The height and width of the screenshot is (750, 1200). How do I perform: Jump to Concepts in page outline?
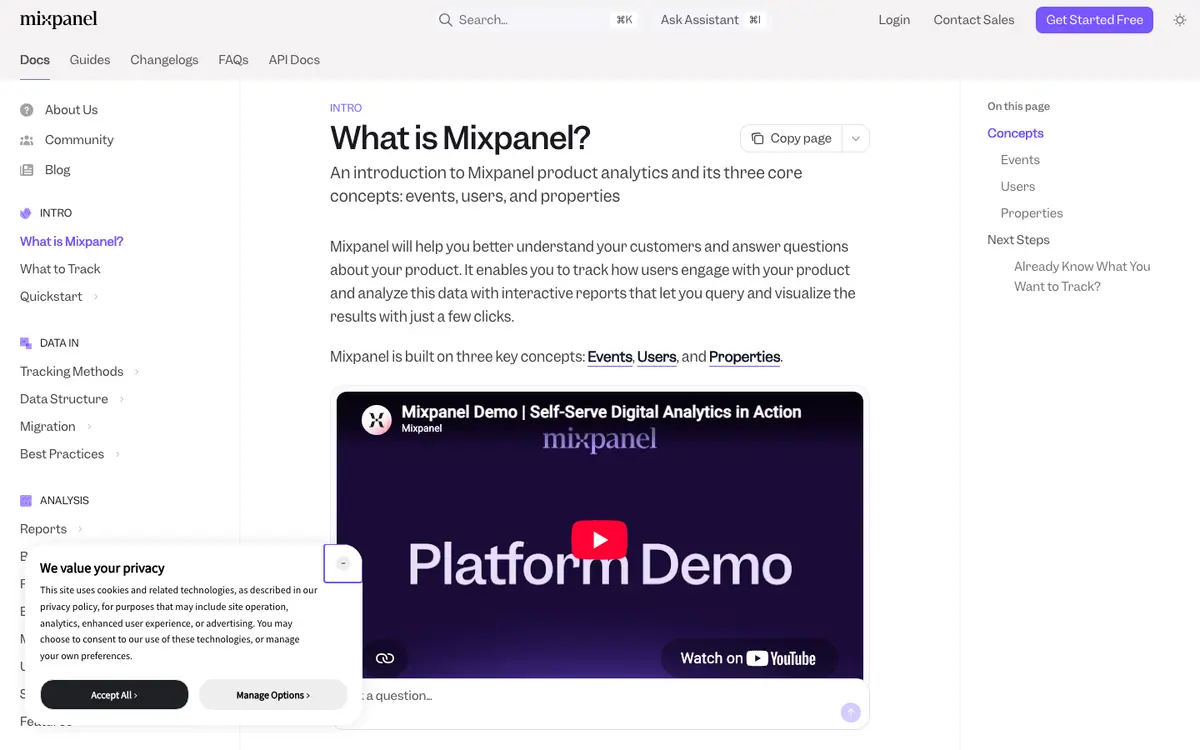pyautogui.click(x=1015, y=133)
